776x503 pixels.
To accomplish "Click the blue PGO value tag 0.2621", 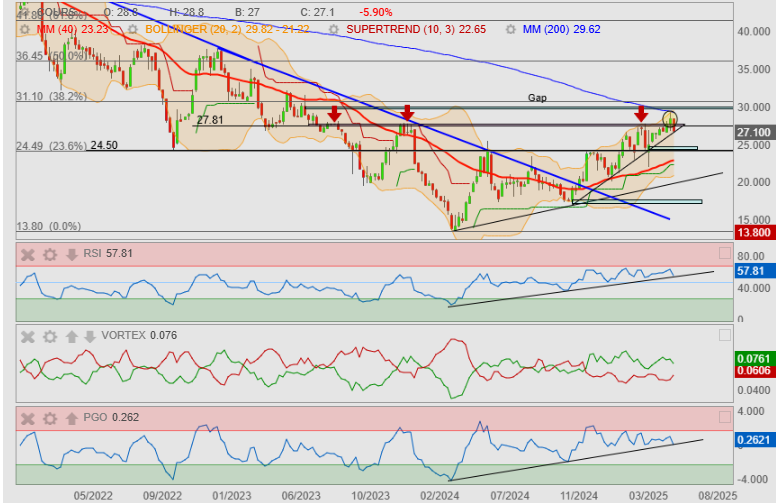I will click(754, 440).
